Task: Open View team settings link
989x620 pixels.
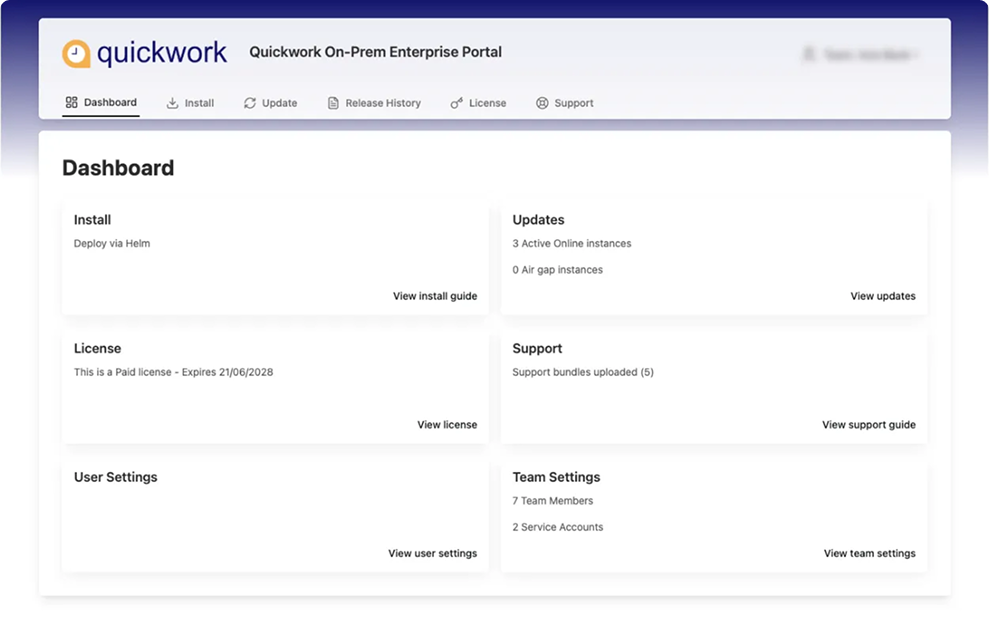Action: click(x=869, y=553)
